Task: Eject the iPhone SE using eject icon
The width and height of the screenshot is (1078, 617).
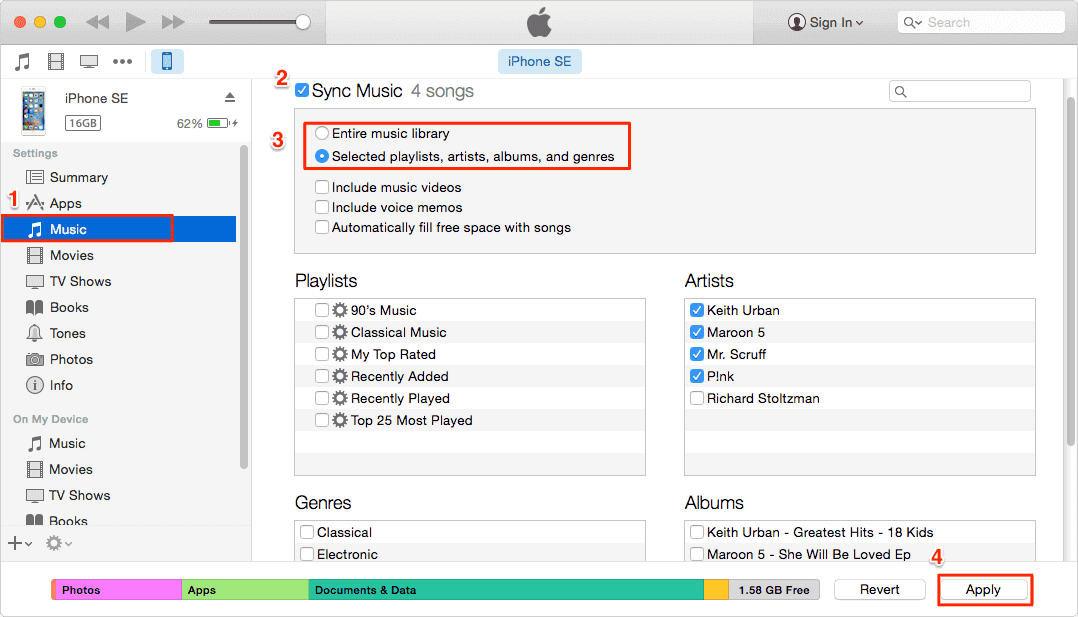Action: tap(229, 98)
